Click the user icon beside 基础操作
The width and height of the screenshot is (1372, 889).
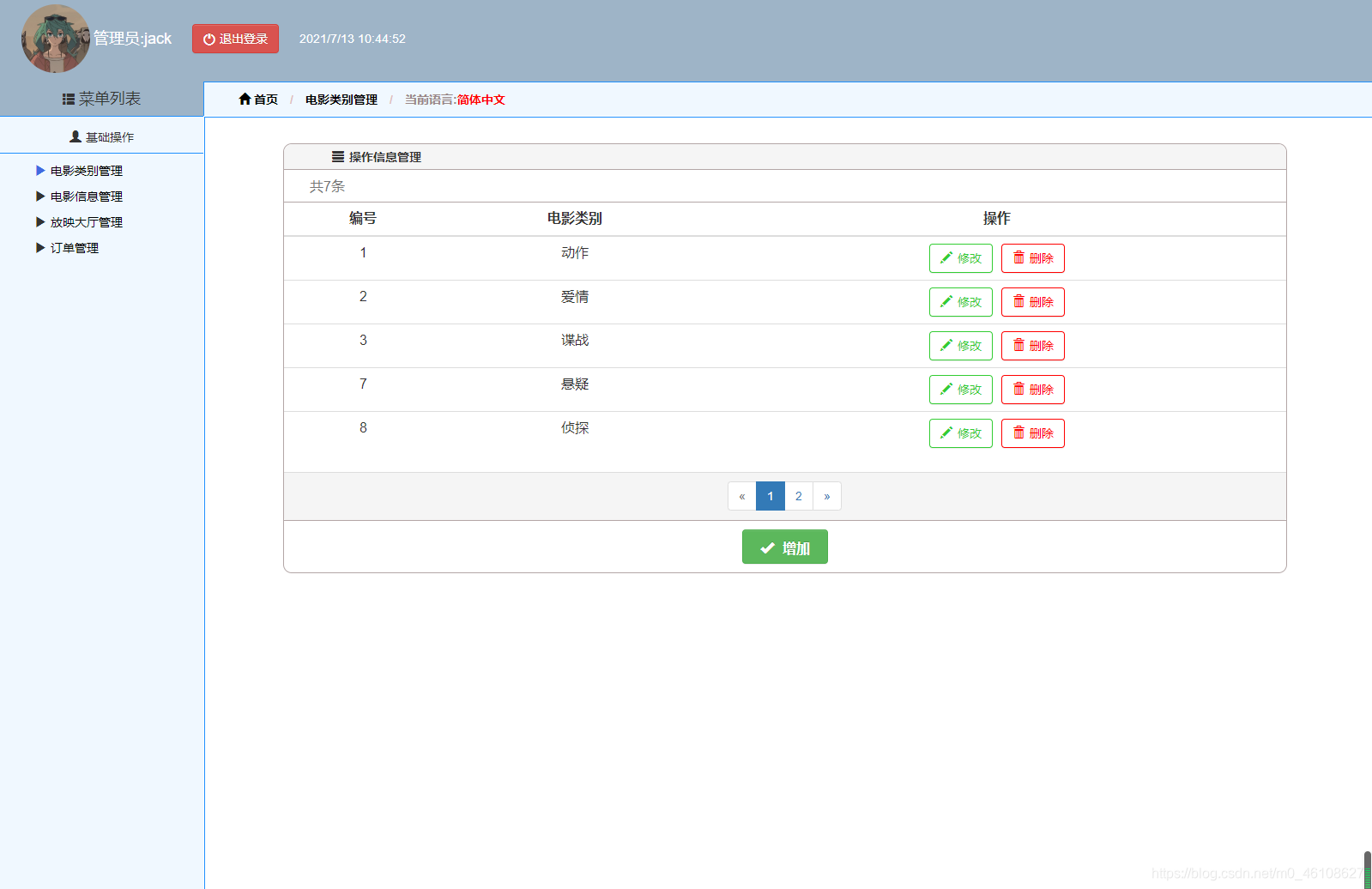pyautogui.click(x=76, y=136)
